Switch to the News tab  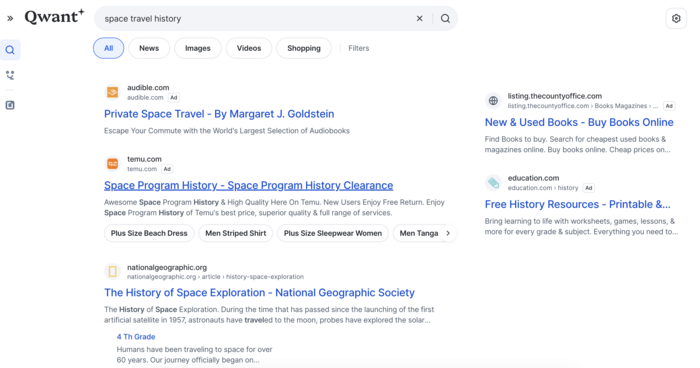(x=149, y=48)
